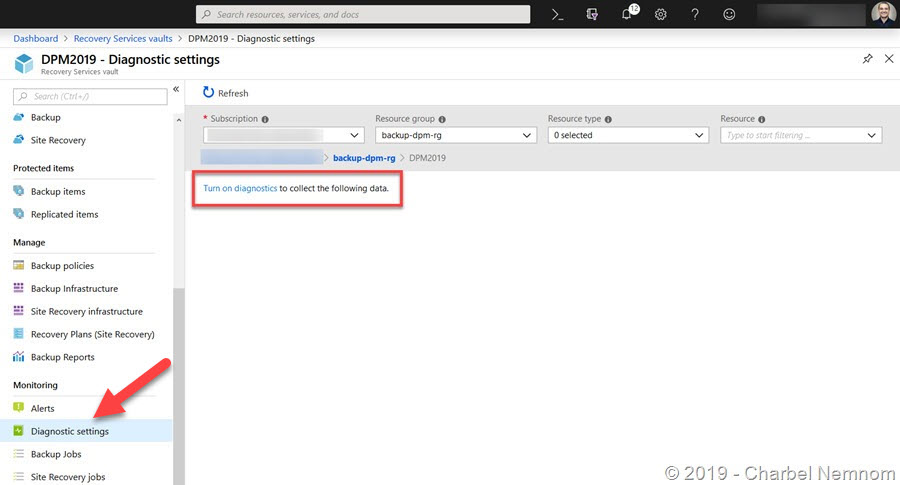Screen dimensions: 900x485
Task: Click the Resource type info icon
Action: 608,119
